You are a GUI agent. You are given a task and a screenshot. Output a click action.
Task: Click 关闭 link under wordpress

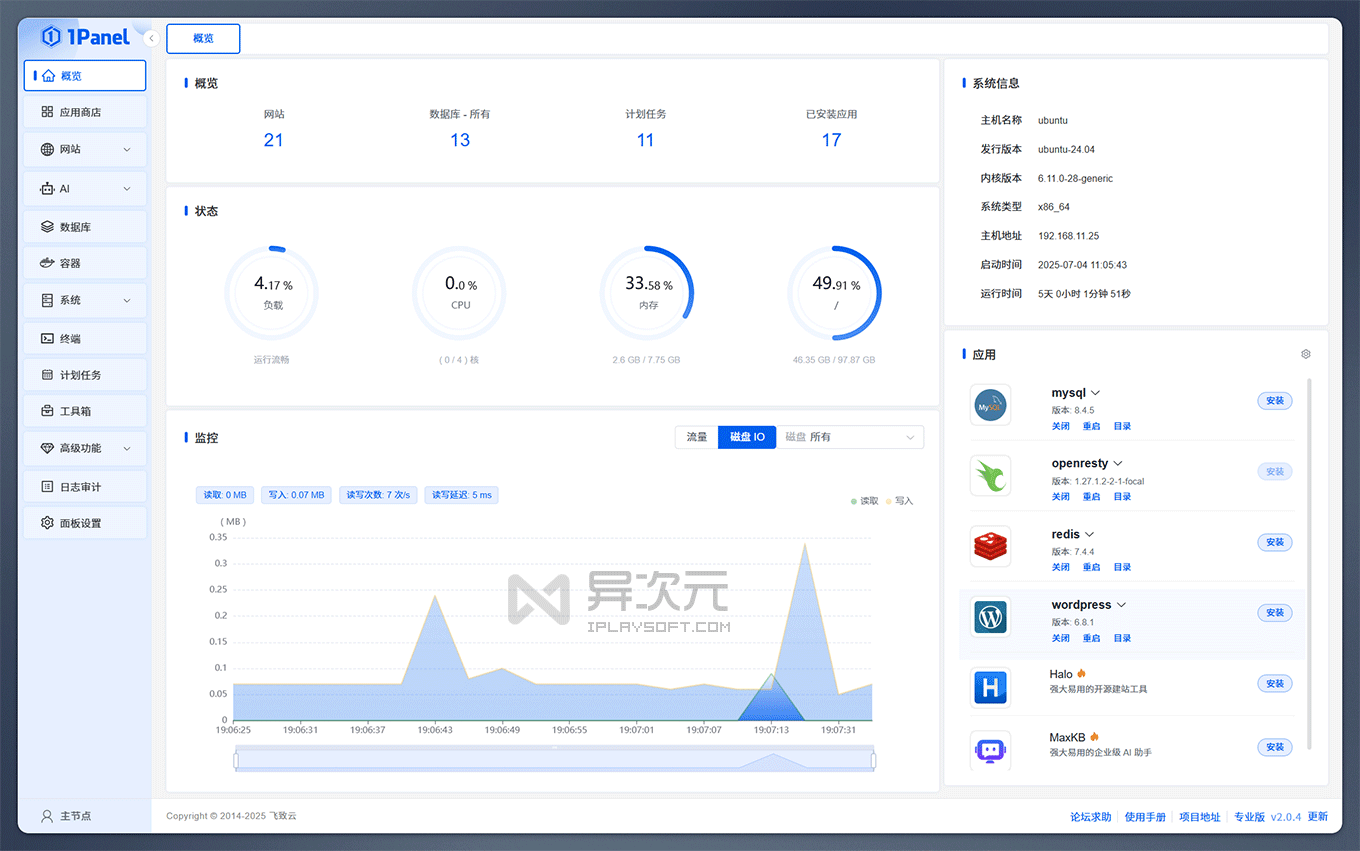pyautogui.click(x=1061, y=638)
